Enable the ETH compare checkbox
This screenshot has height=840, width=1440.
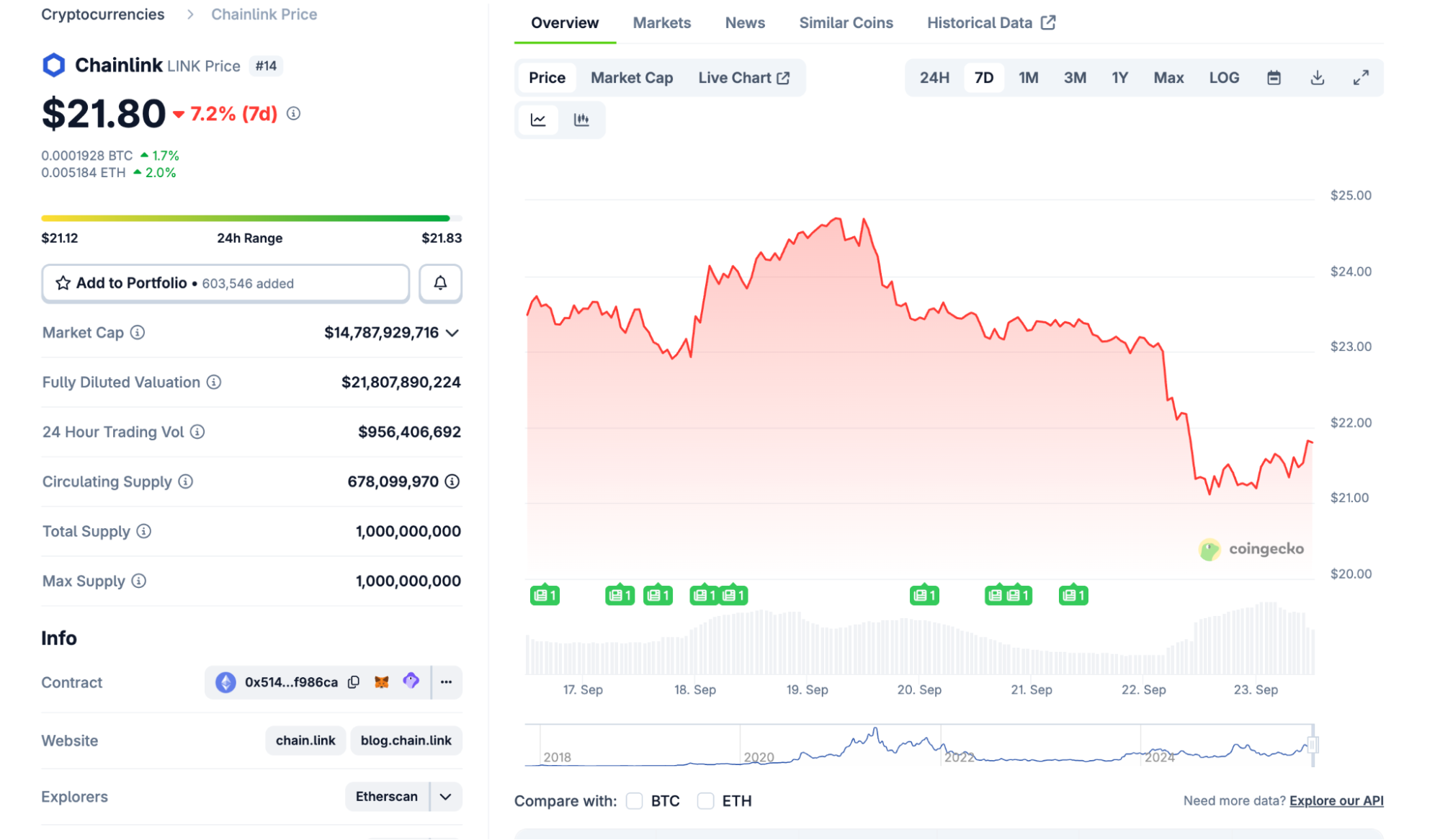(705, 801)
